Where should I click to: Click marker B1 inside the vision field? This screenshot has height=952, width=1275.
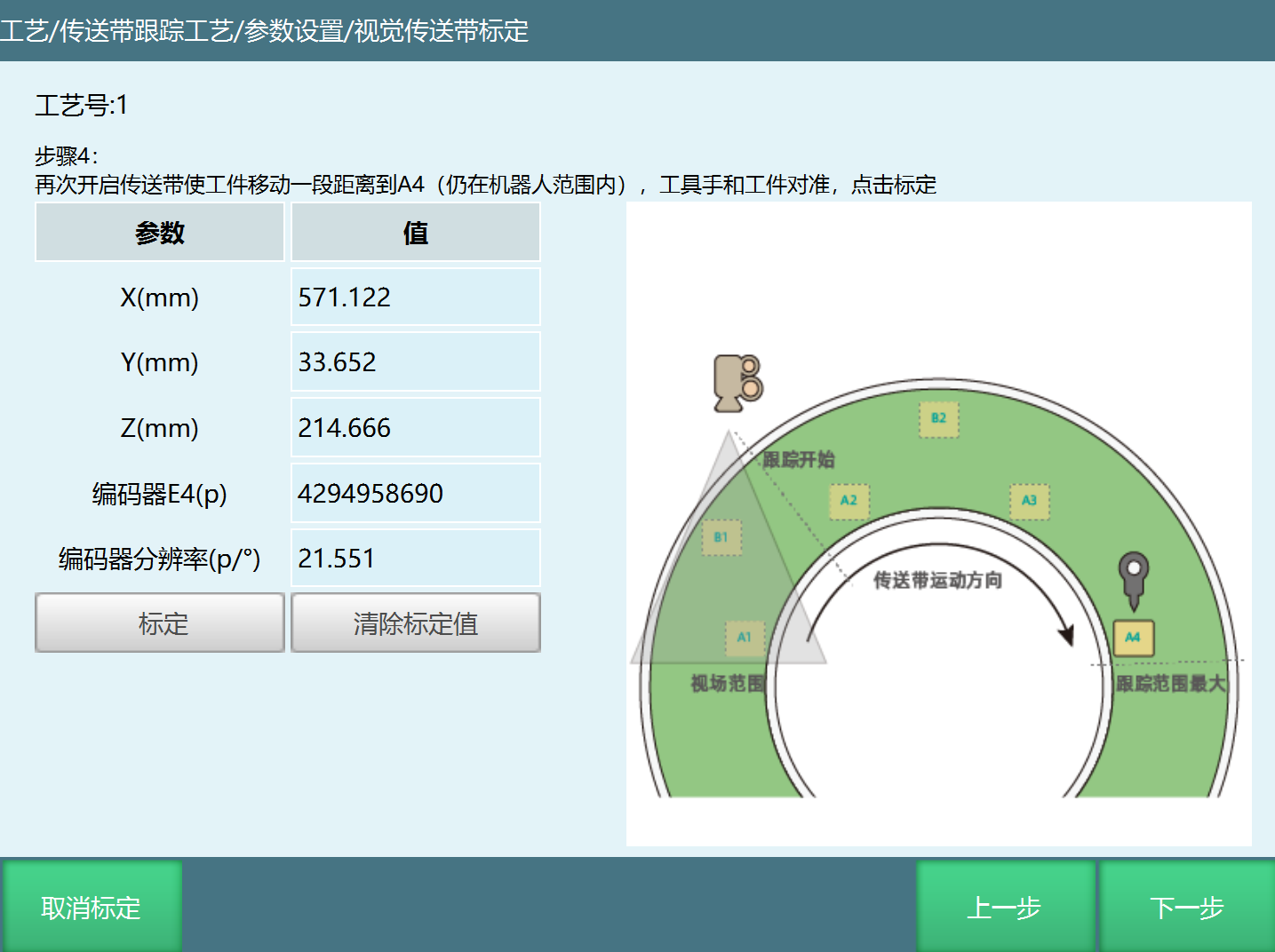tap(721, 537)
